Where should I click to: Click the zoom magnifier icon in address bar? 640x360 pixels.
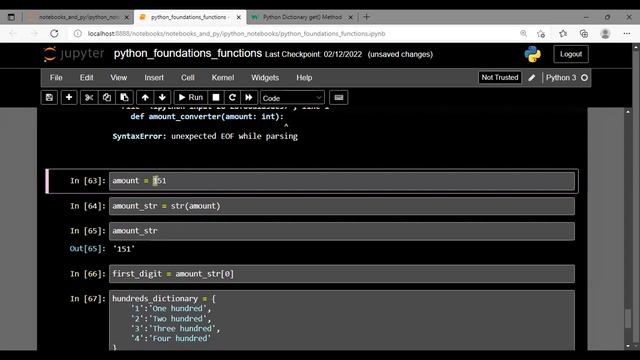tap(523, 33)
